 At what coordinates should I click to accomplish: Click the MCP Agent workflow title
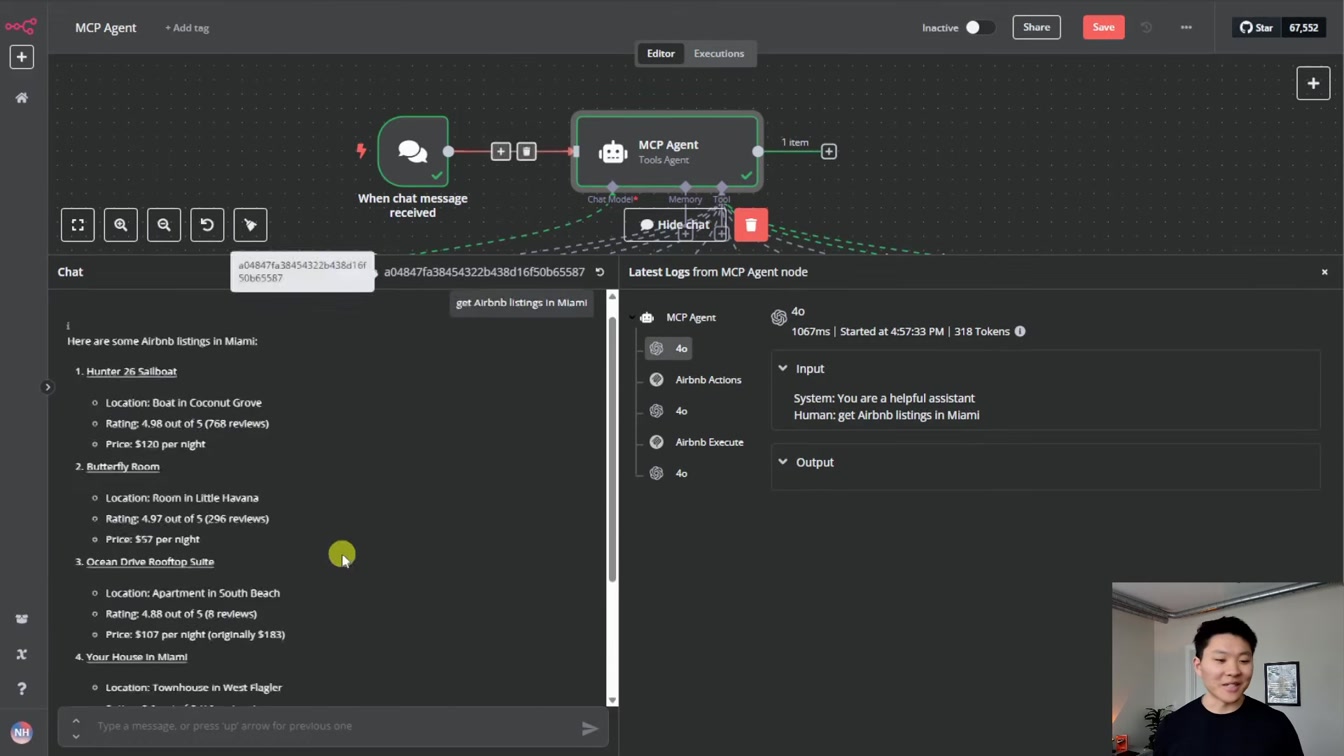coord(105,28)
